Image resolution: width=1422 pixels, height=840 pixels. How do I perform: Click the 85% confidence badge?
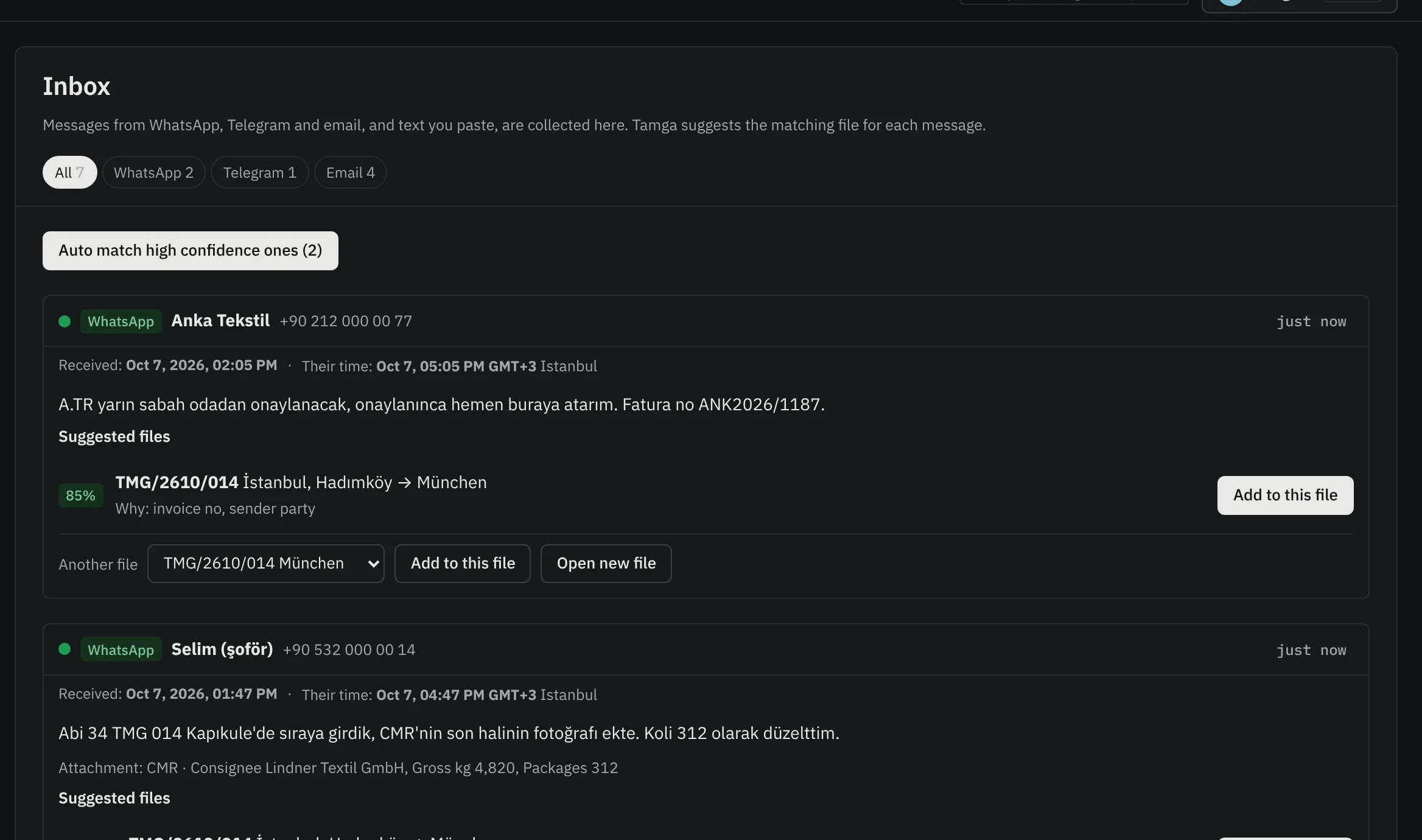click(x=80, y=495)
